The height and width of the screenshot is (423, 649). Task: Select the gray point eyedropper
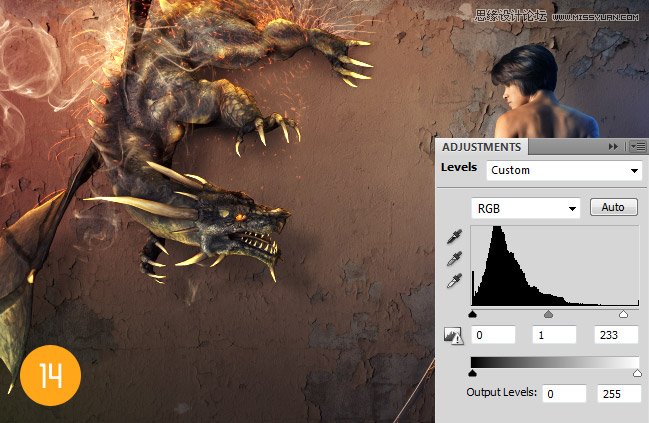tap(452, 260)
